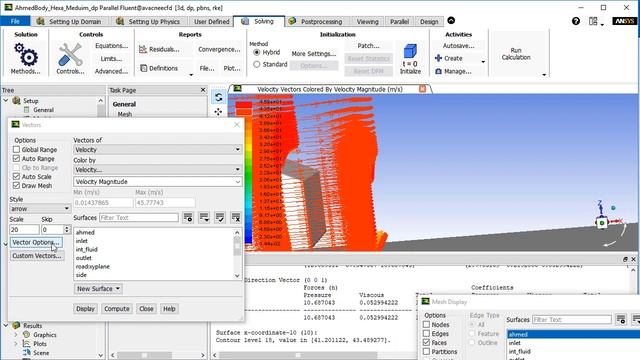Screen dimensions: 640x360
Task: Click the Graphics tree node icon
Action: point(27,335)
